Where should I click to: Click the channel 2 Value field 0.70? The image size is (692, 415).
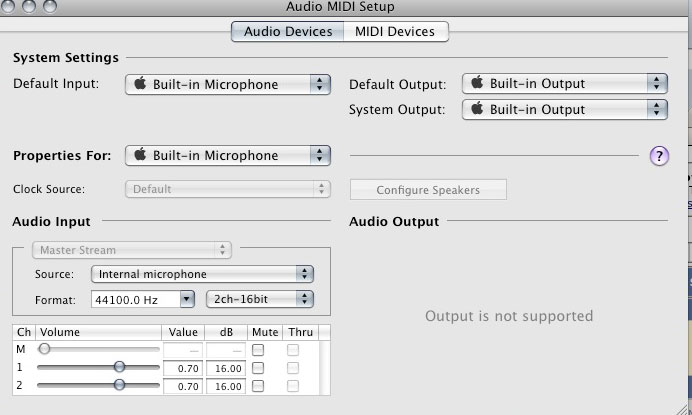click(x=183, y=386)
